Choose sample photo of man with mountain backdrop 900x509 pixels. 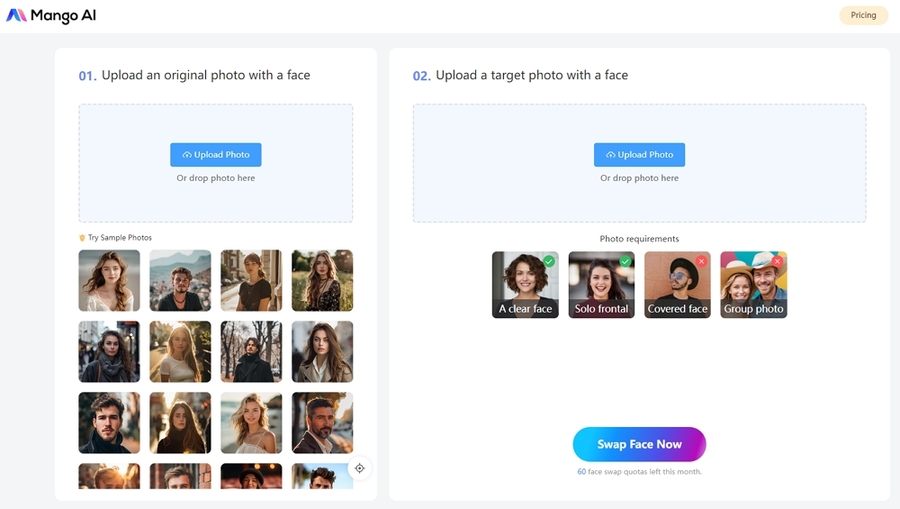coord(180,280)
